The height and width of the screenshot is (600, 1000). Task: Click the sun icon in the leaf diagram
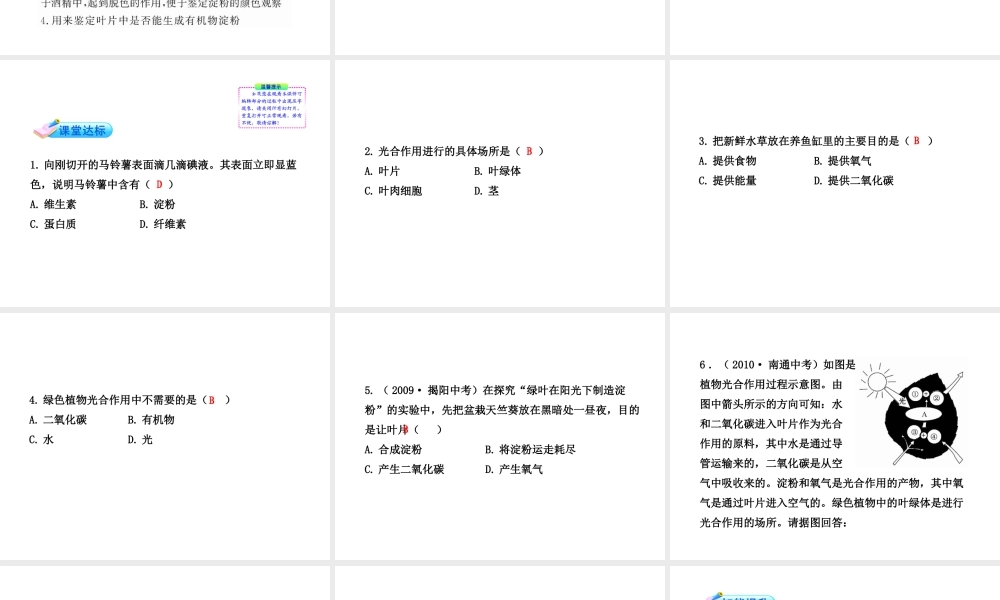(x=876, y=381)
